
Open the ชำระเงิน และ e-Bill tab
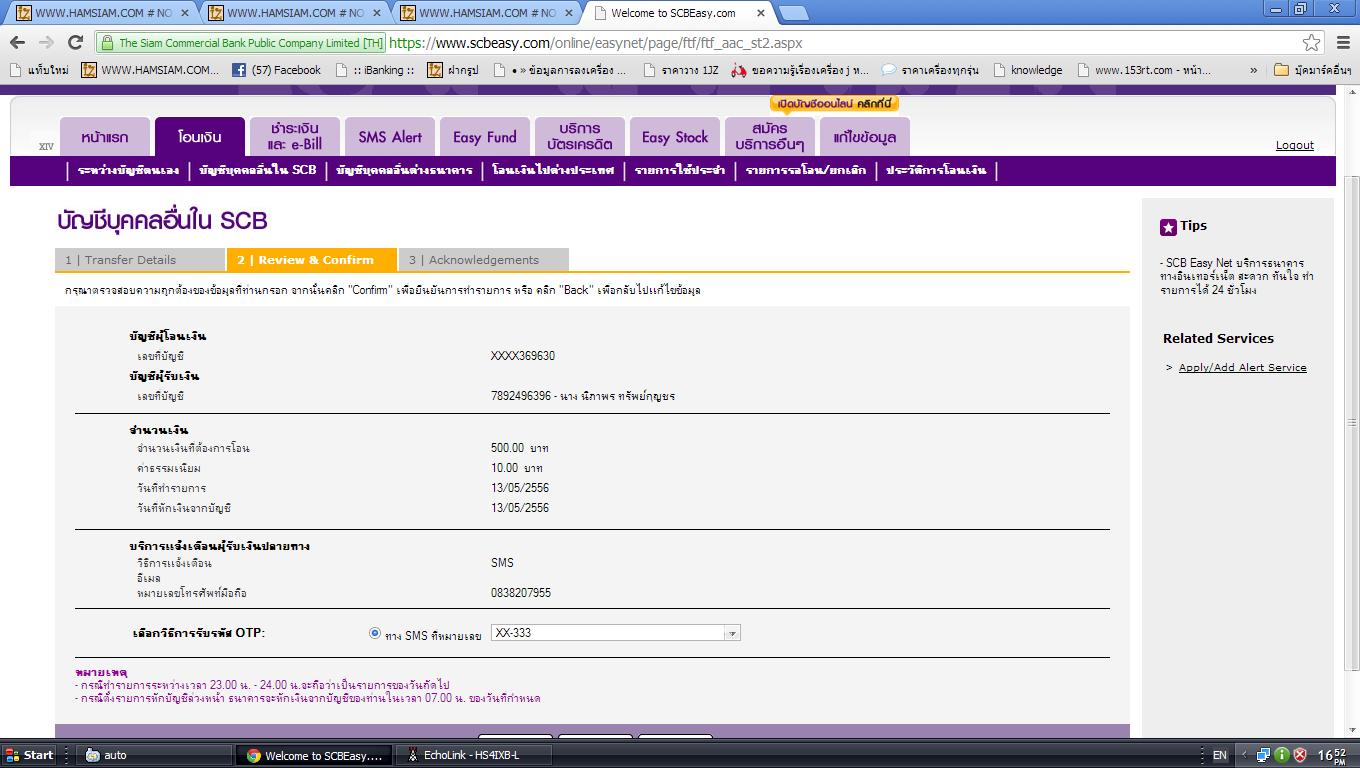(294, 137)
